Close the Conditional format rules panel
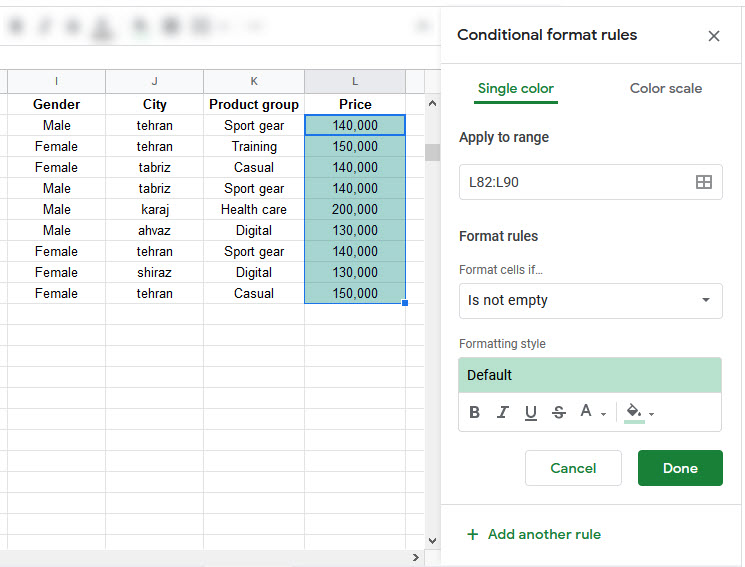 point(713,36)
